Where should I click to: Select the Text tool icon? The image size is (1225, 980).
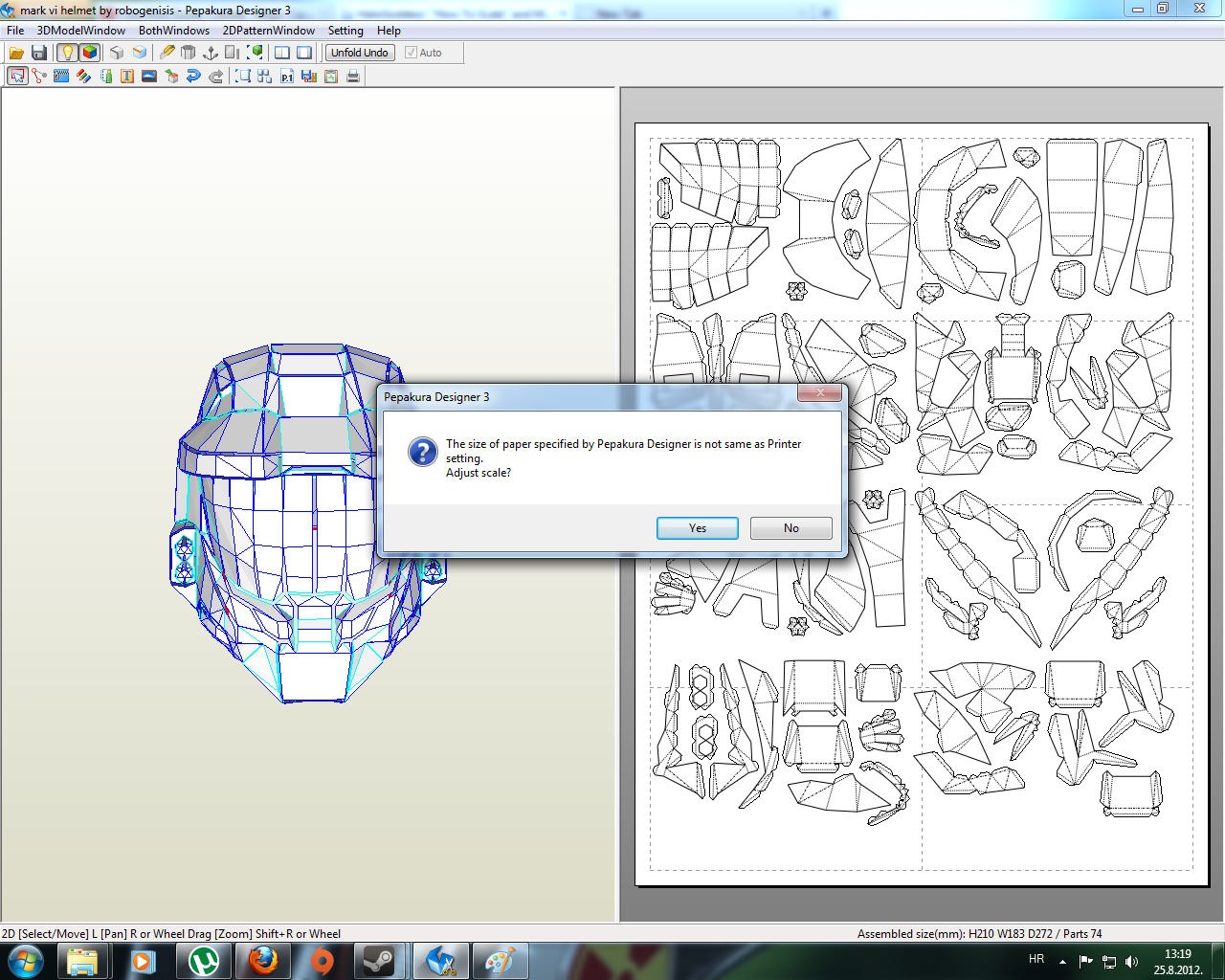[x=127, y=76]
